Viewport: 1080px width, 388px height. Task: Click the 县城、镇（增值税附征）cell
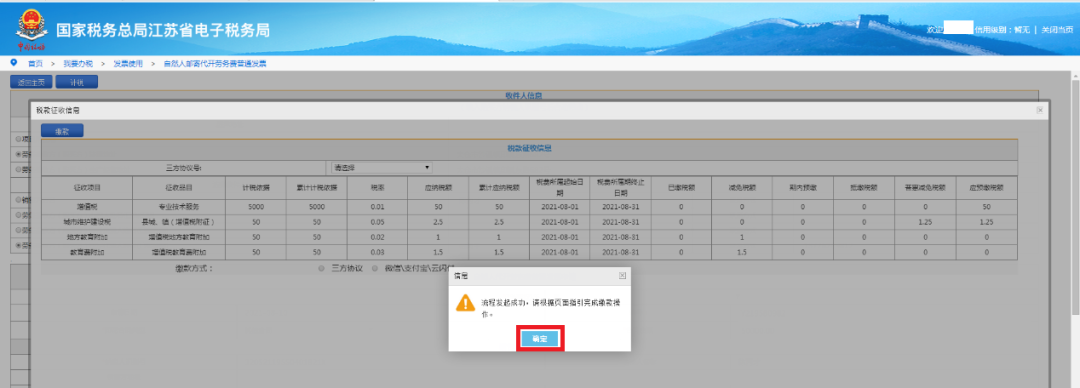pyautogui.click(x=178, y=221)
